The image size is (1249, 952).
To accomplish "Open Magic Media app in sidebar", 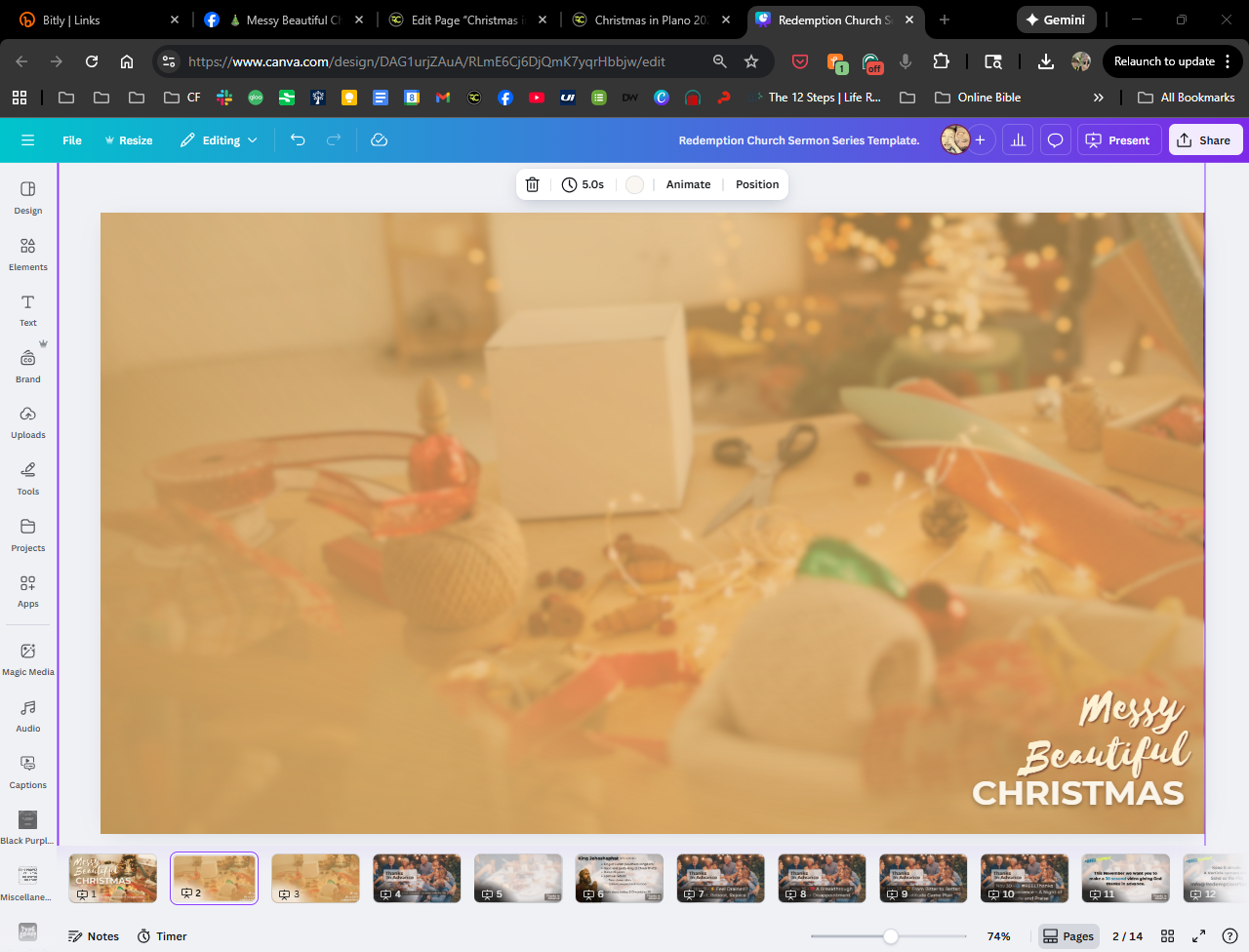I will 27,658.
